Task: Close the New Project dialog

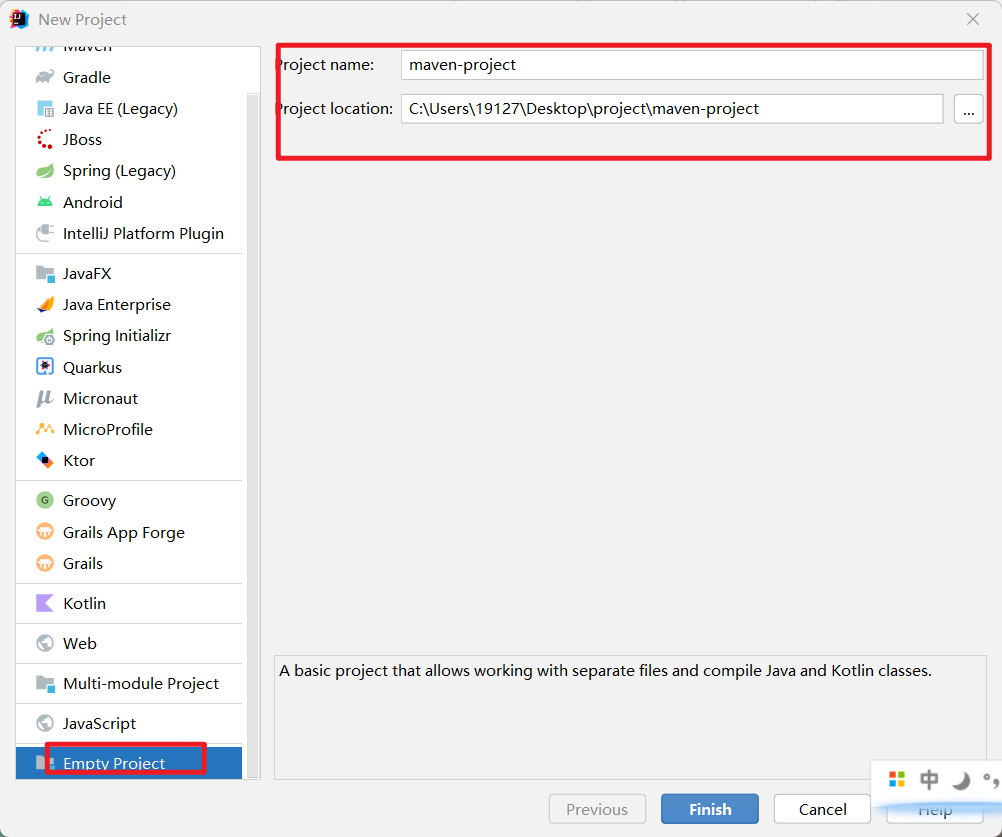Action: (973, 19)
